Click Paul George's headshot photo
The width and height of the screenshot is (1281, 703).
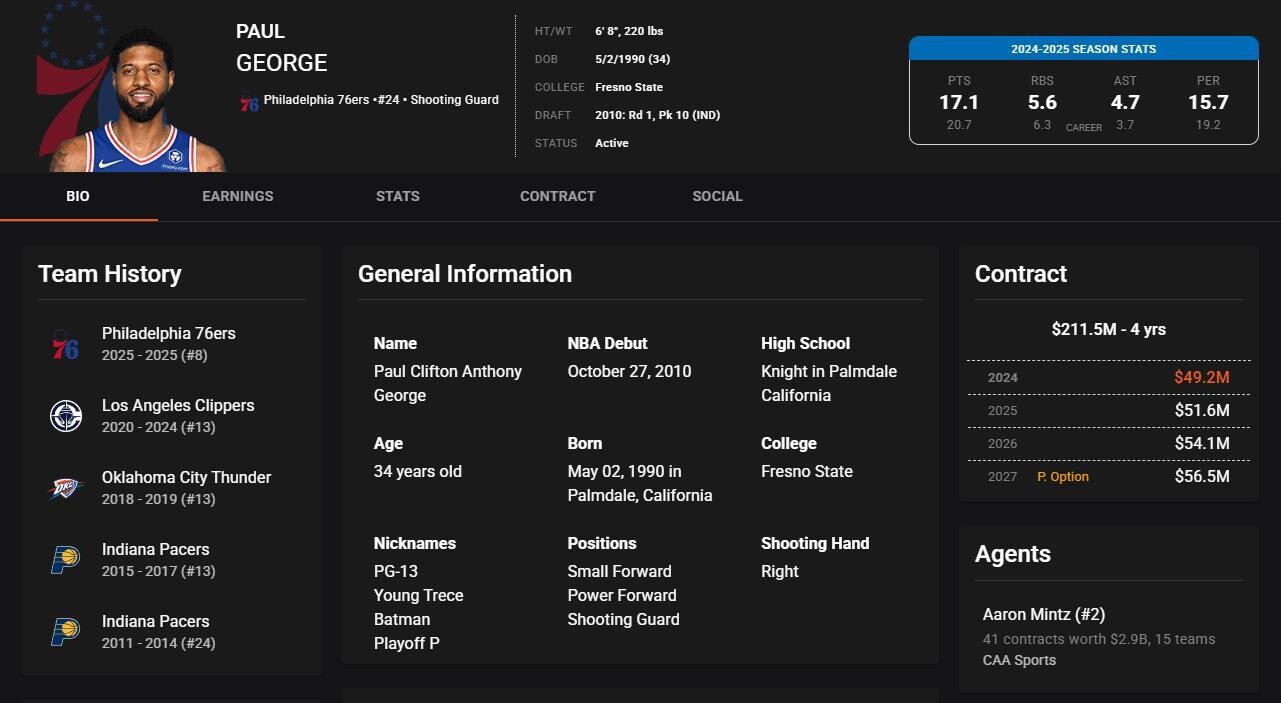pos(140,100)
